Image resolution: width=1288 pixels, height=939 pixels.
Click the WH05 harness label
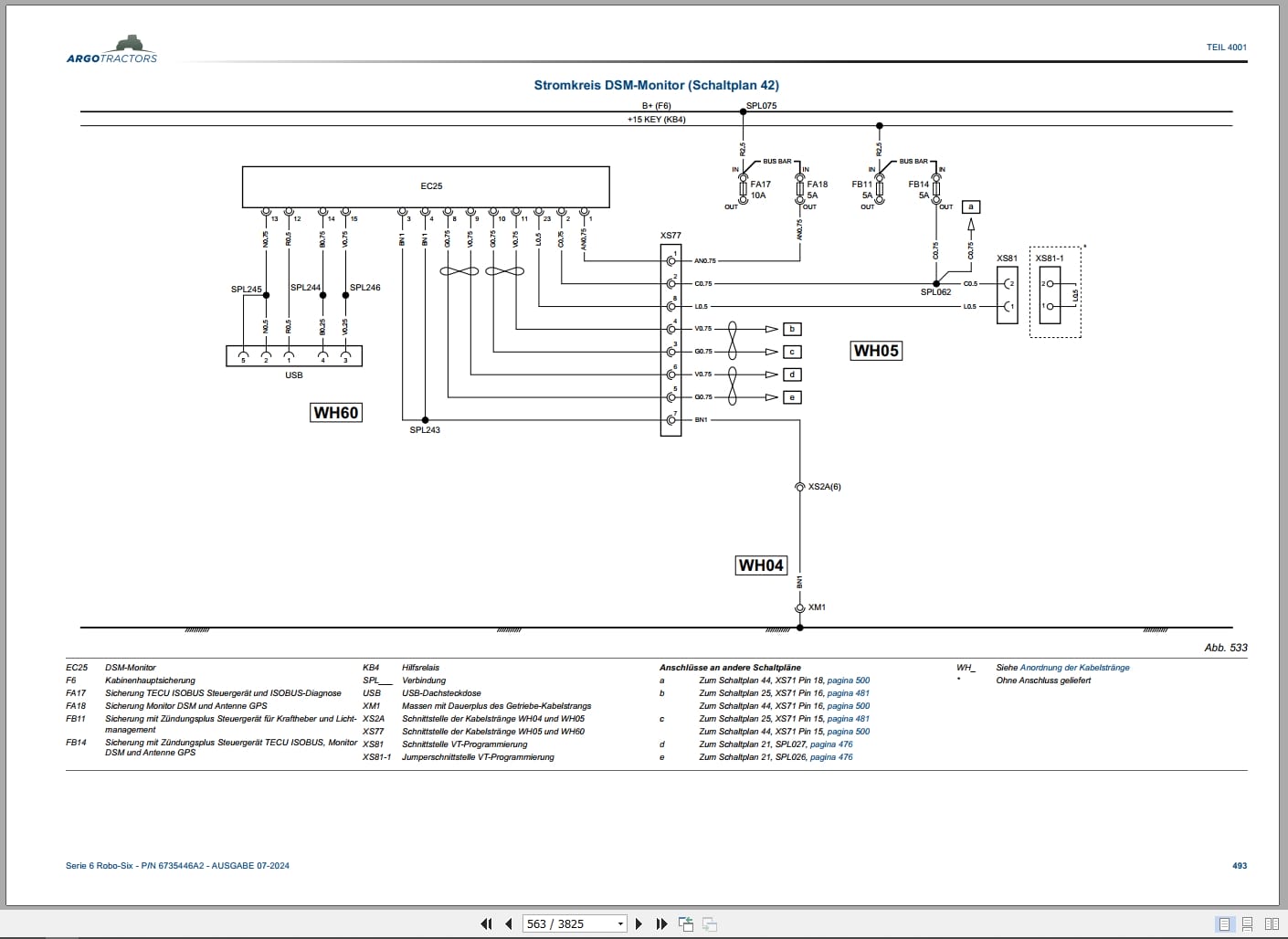[876, 351]
